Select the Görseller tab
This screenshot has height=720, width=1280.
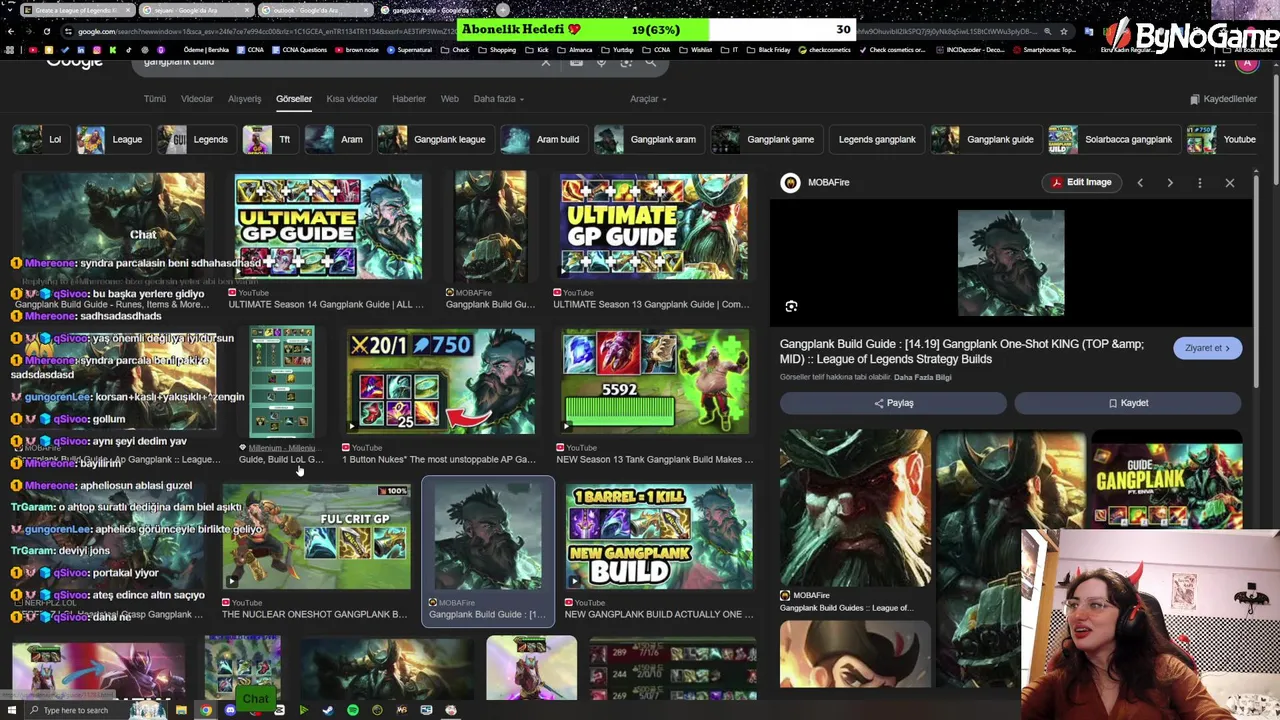pos(294,99)
